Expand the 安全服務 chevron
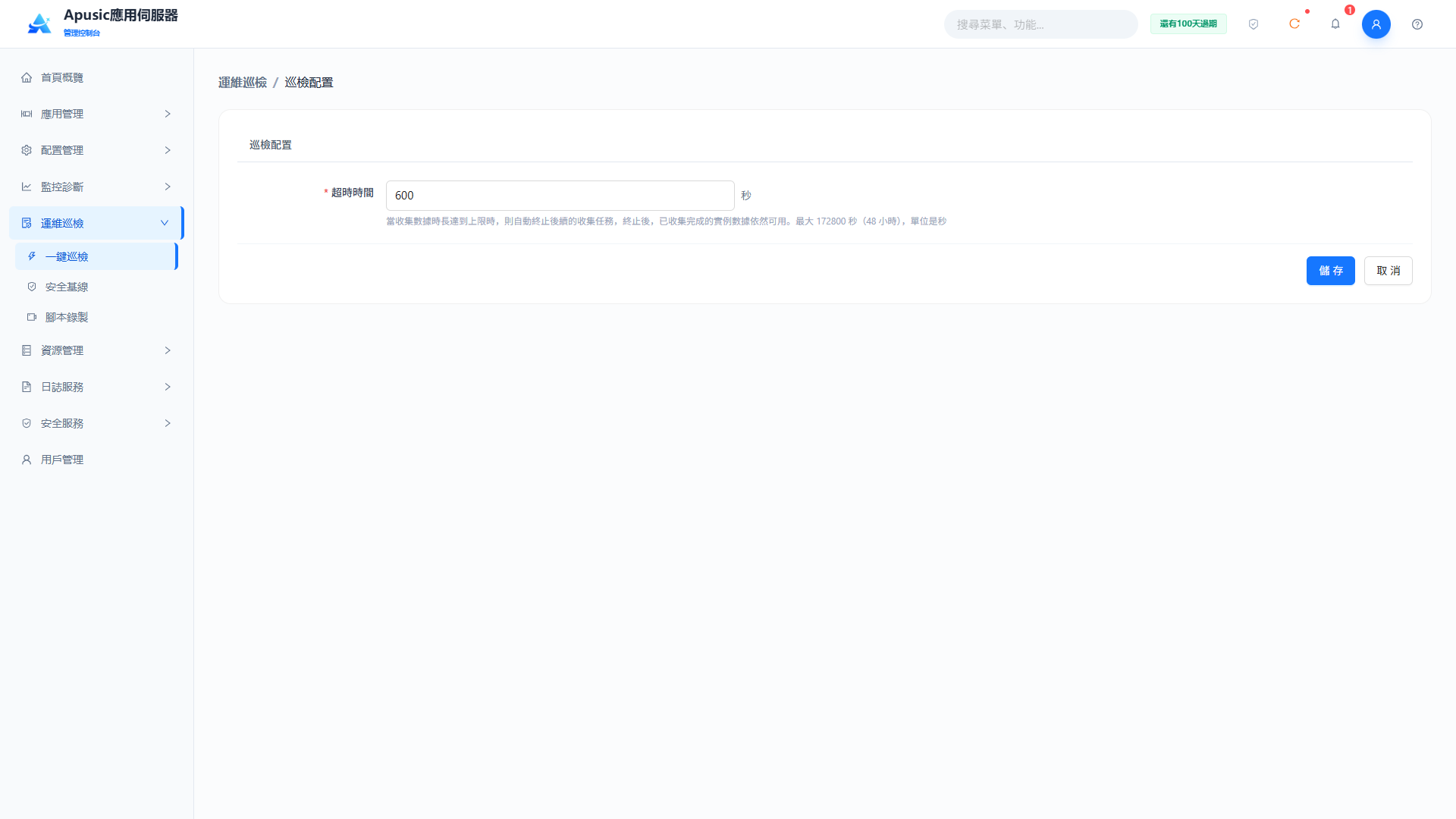The width and height of the screenshot is (1456, 819). tap(168, 423)
